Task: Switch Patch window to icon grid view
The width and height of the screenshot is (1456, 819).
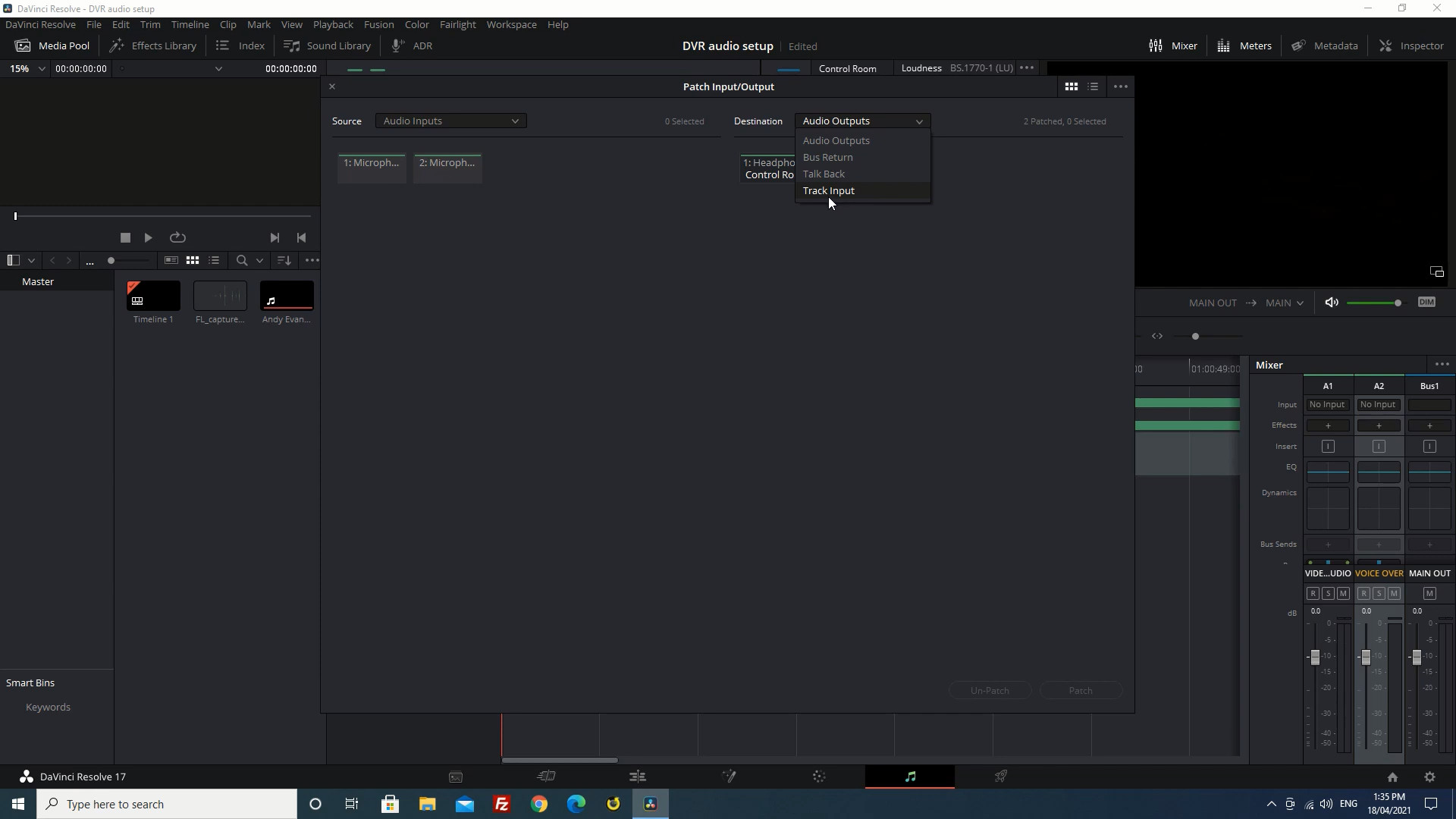Action: coord(1072,86)
